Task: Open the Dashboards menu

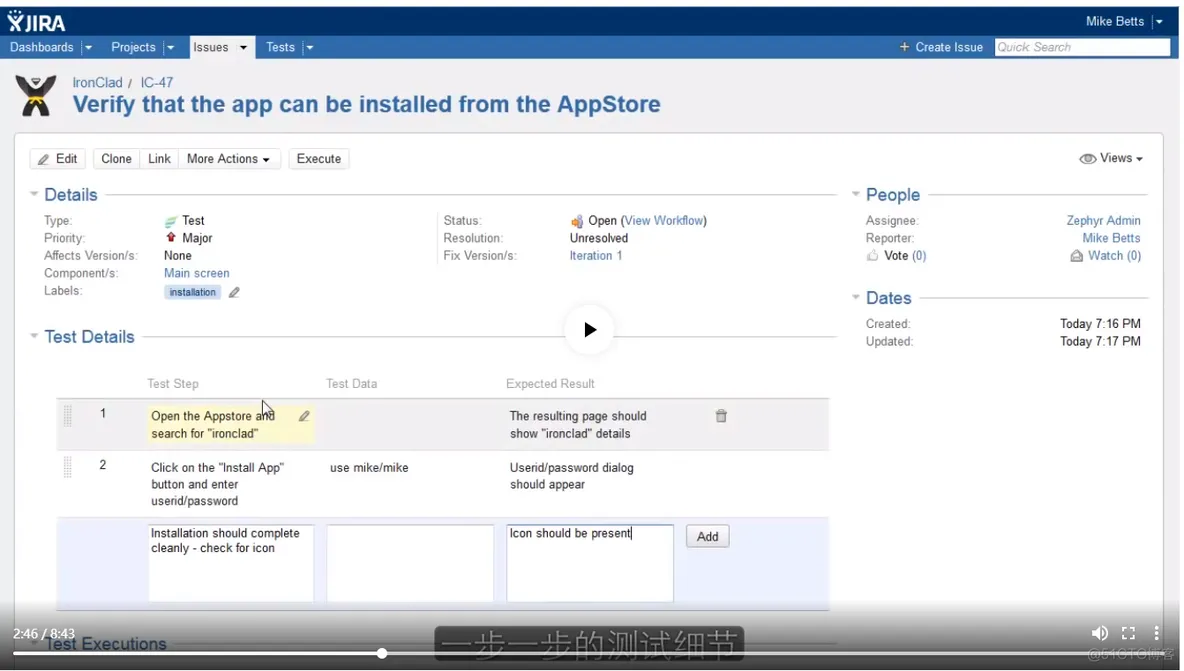Action: coord(42,48)
